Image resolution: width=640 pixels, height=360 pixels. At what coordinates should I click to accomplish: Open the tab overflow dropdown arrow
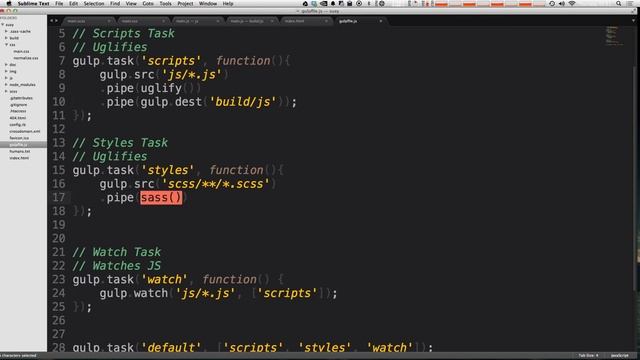[633, 21]
